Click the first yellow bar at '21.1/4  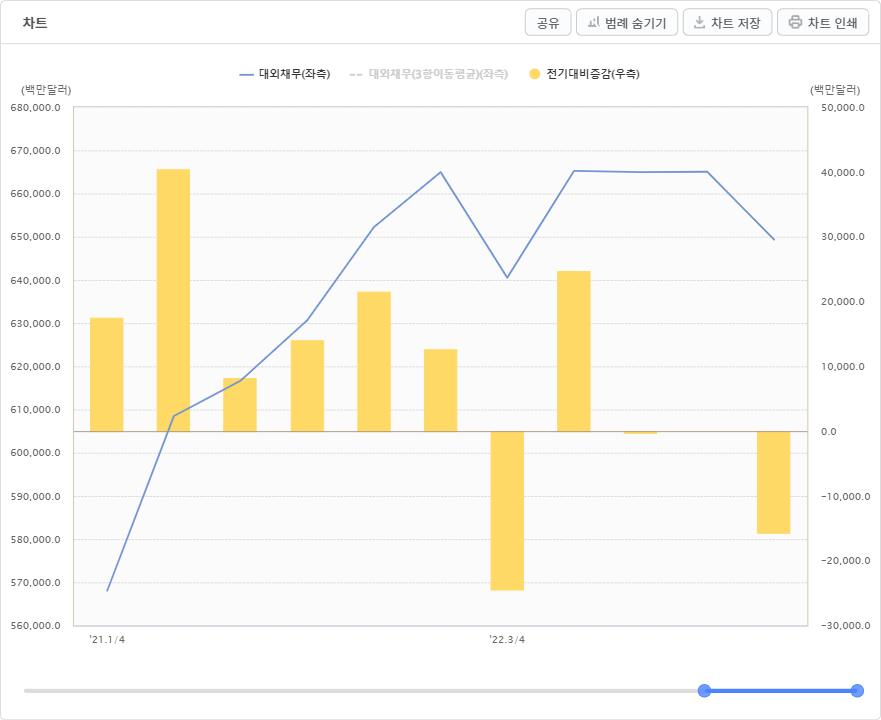(x=107, y=375)
